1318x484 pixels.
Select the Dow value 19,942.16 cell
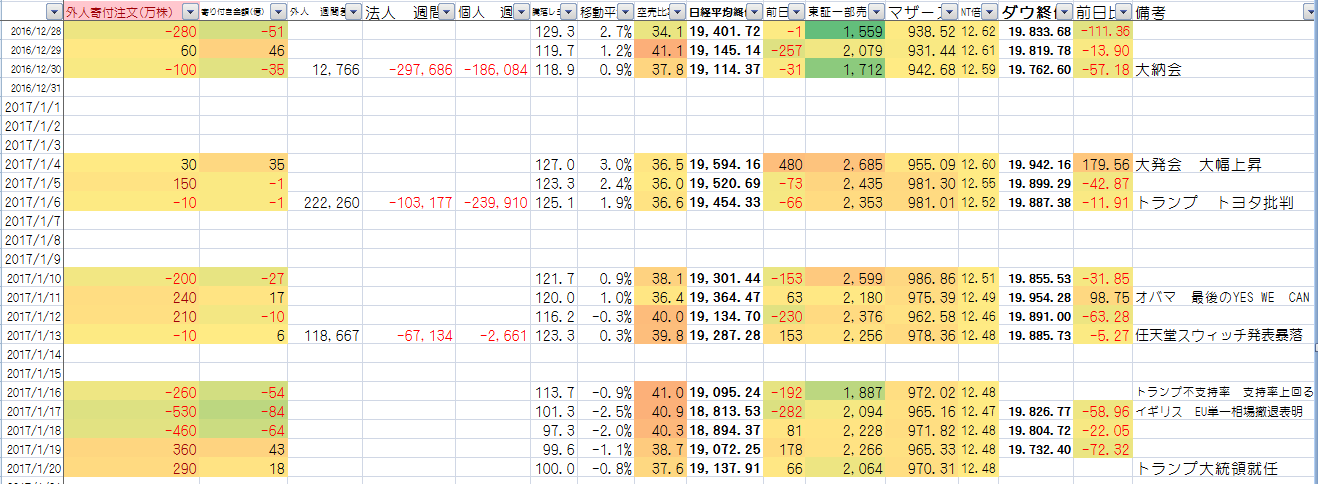coord(1035,164)
